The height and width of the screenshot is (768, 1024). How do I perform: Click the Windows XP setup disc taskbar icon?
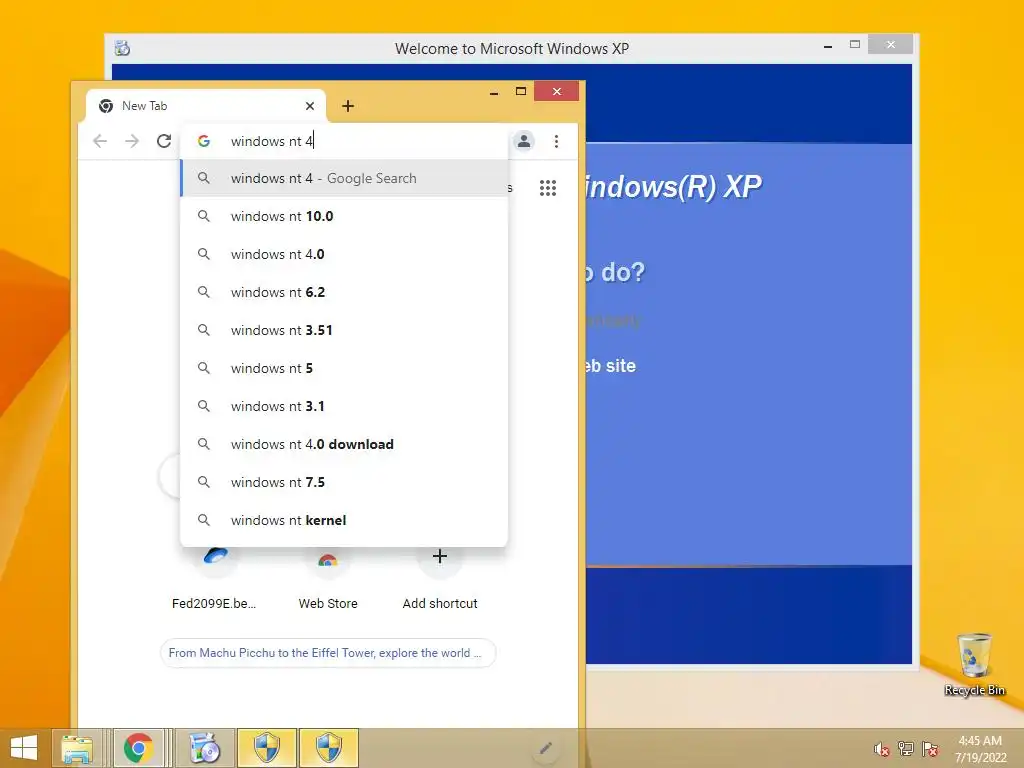click(x=204, y=748)
